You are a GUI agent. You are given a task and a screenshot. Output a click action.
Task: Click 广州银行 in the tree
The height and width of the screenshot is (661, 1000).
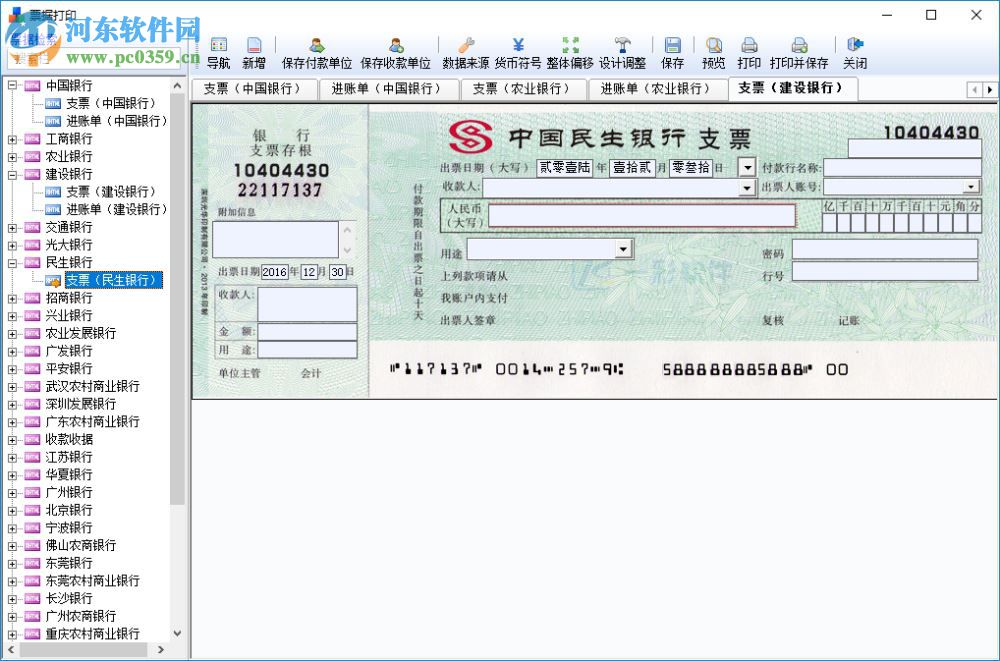click(70, 493)
